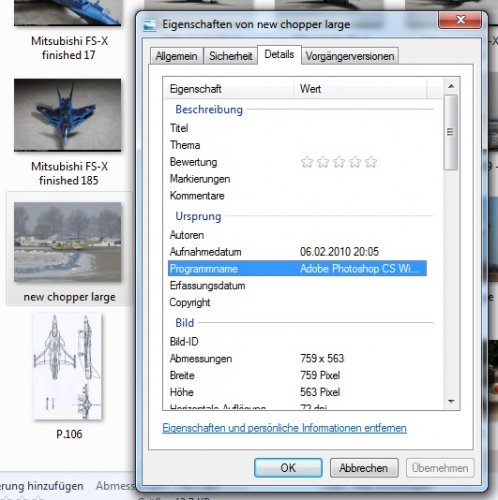Select the Programmname row

(x=297, y=269)
